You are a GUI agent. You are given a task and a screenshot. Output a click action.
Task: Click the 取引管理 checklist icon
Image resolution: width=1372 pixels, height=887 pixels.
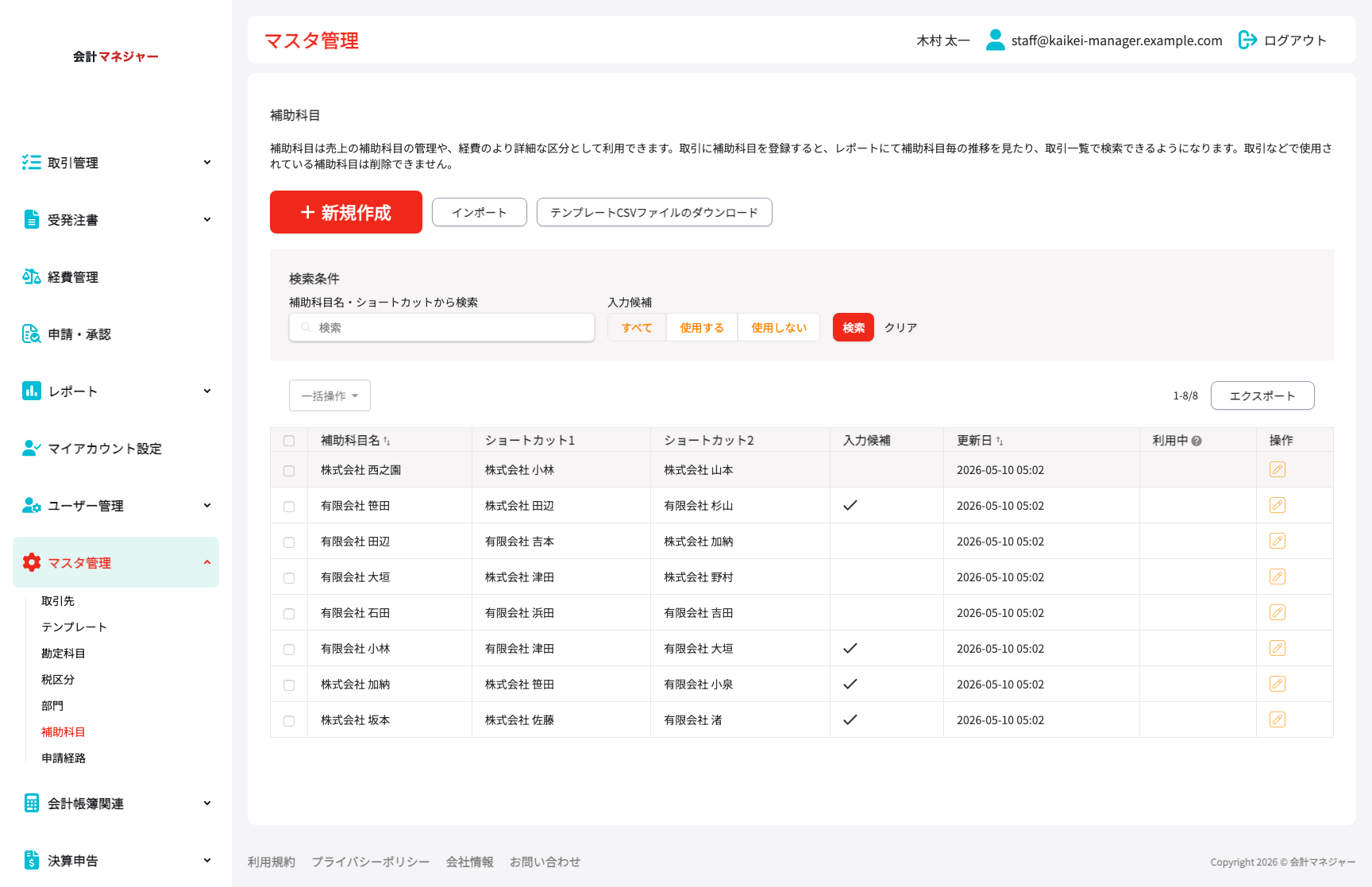click(x=32, y=163)
